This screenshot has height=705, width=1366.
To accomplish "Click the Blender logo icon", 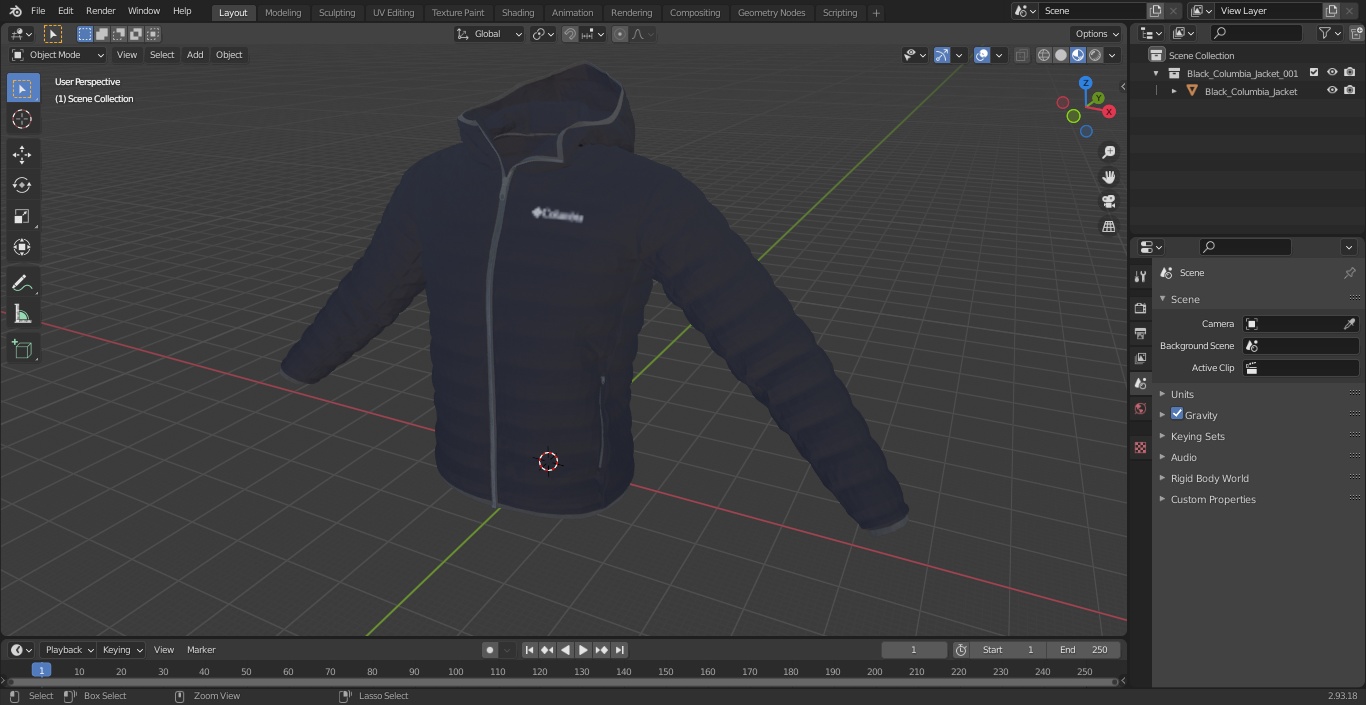I will [x=15, y=11].
